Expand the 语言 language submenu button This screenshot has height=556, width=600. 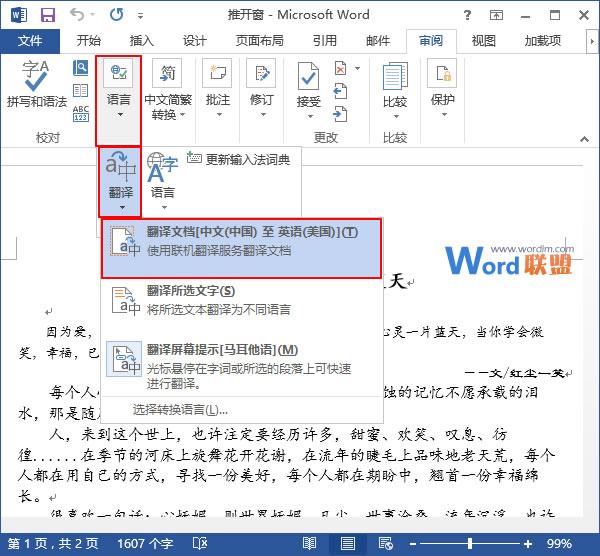coord(163,181)
